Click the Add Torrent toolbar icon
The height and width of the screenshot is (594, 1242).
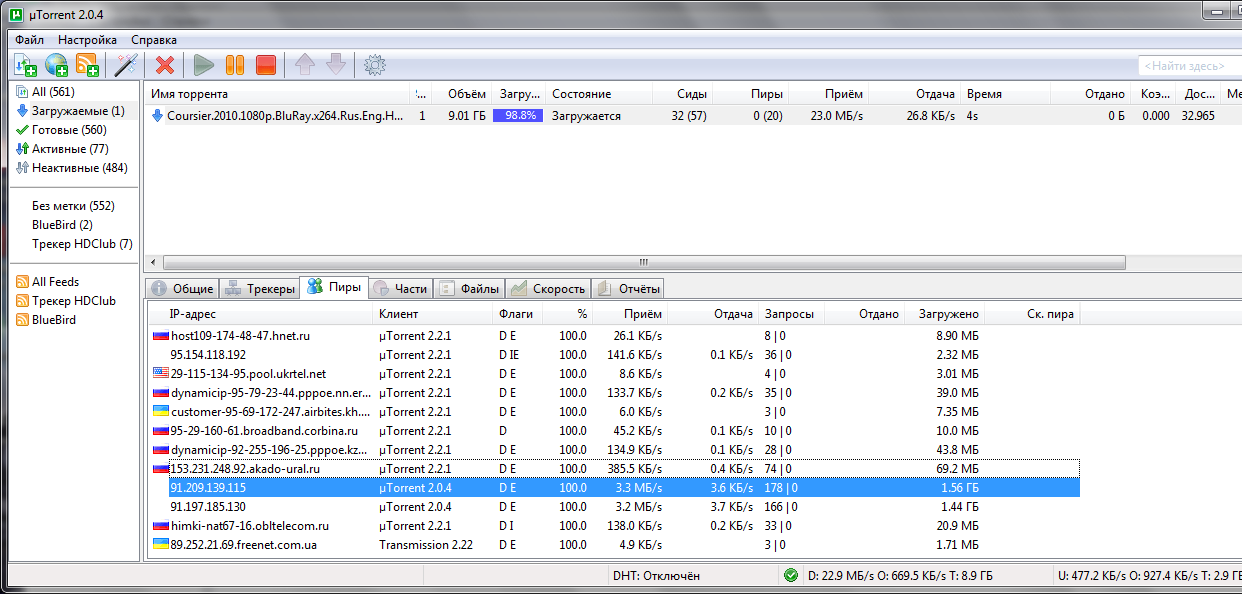pos(26,65)
